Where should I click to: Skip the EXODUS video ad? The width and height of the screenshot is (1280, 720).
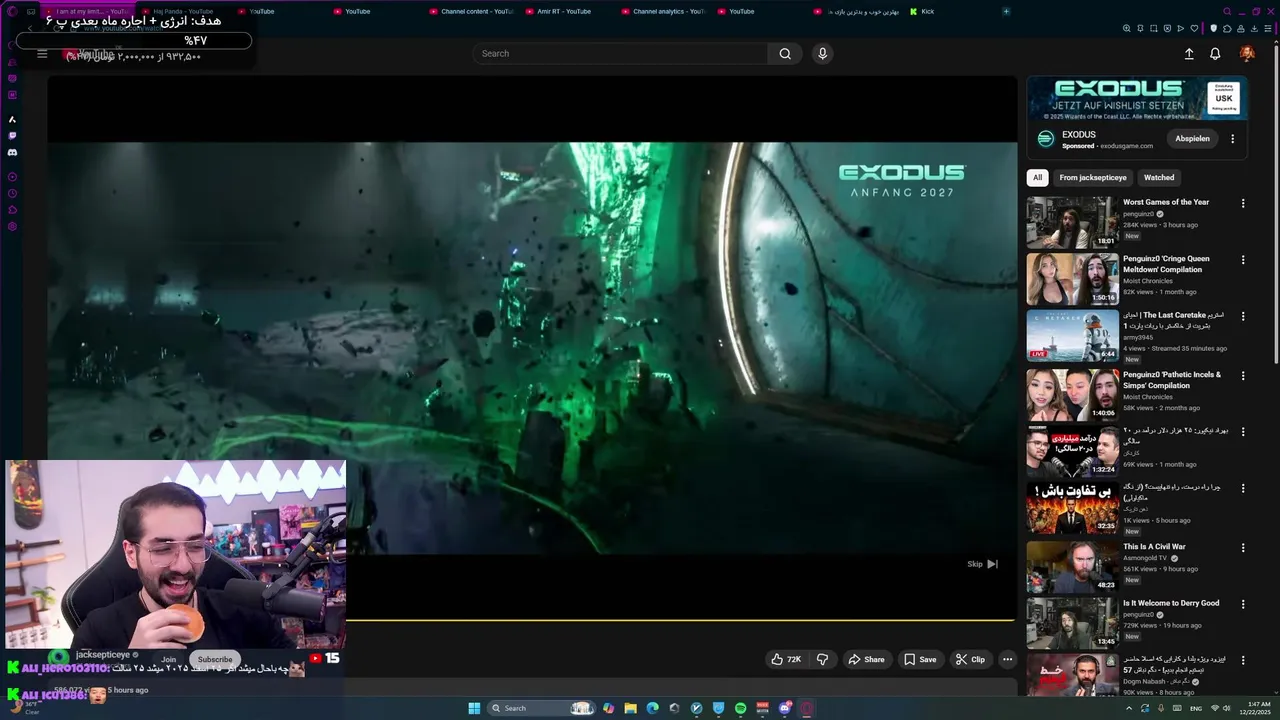click(982, 564)
